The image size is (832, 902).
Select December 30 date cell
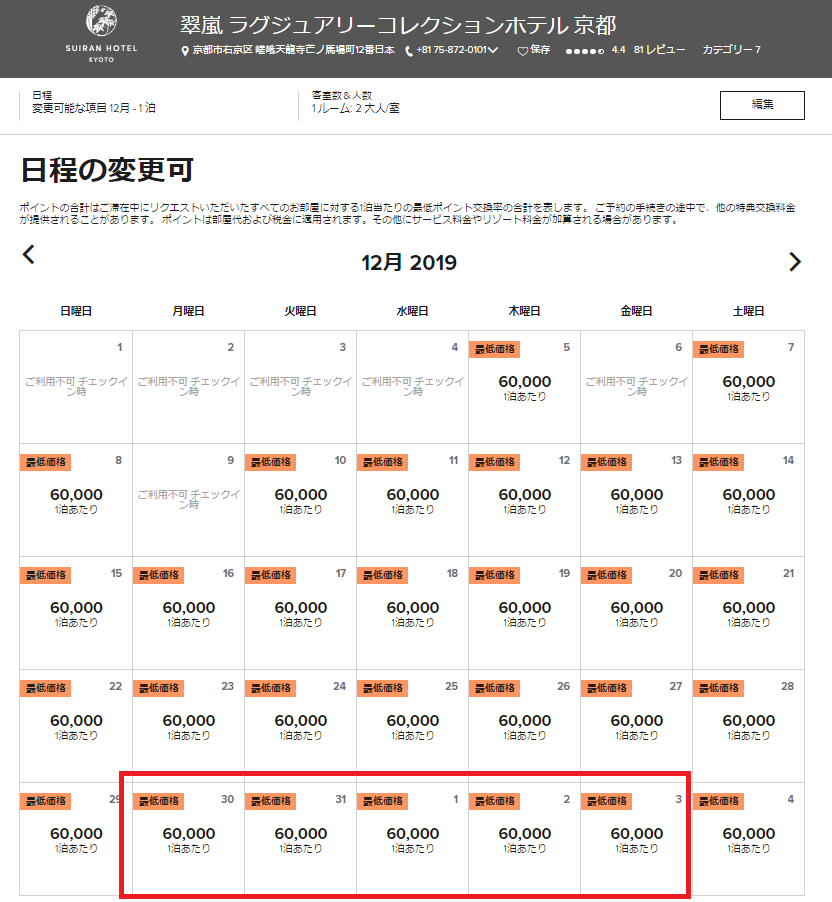pos(189,839)
